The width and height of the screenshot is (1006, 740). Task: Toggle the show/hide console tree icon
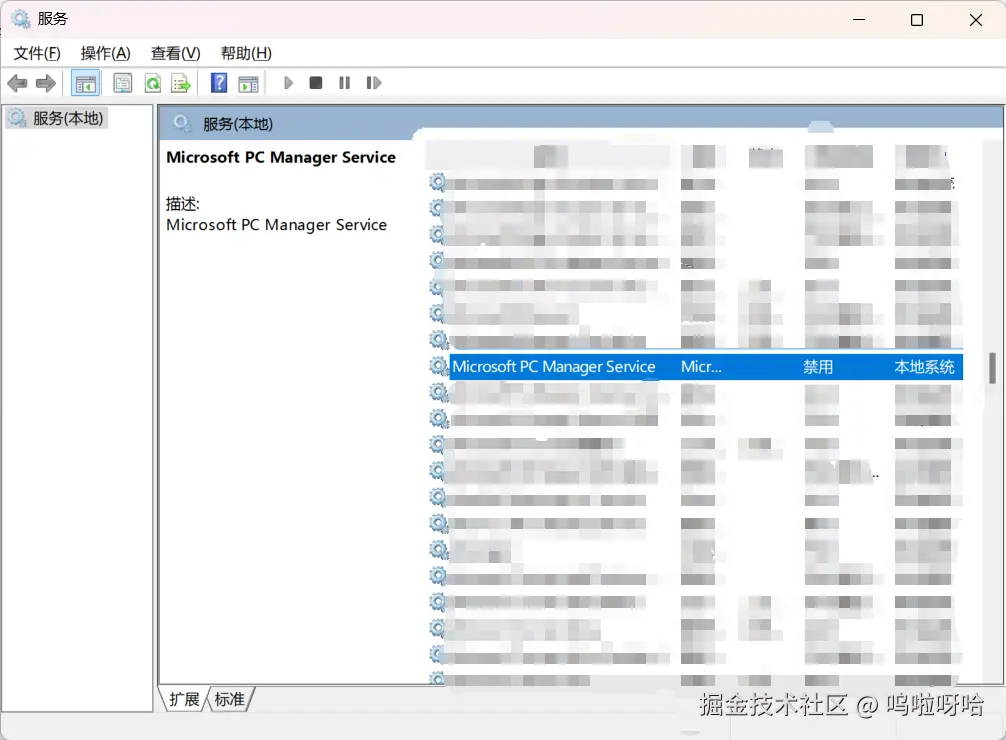pos(85,83)
